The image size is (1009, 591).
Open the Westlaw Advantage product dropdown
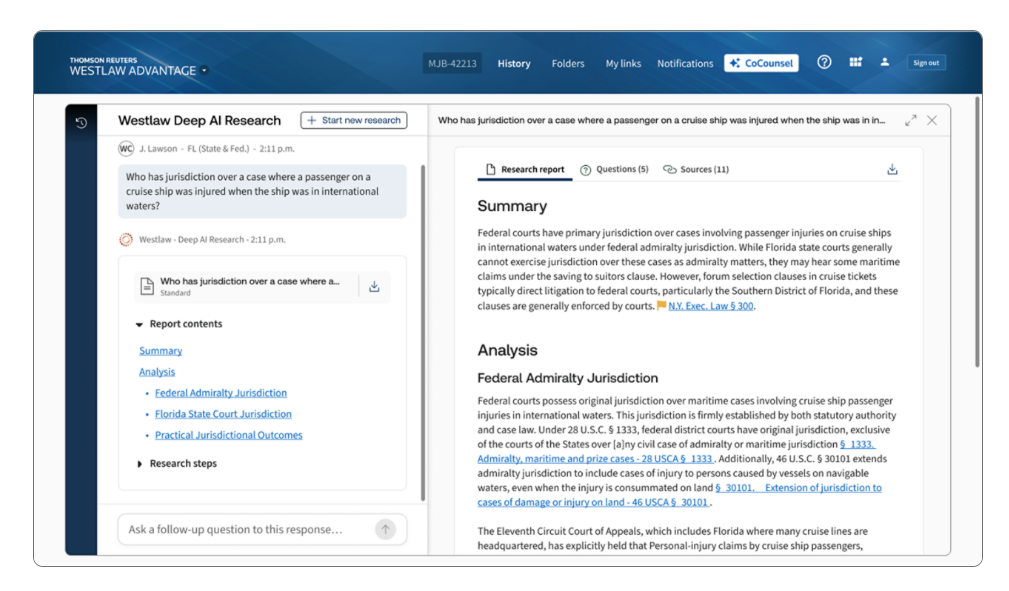tap(205, 71)
